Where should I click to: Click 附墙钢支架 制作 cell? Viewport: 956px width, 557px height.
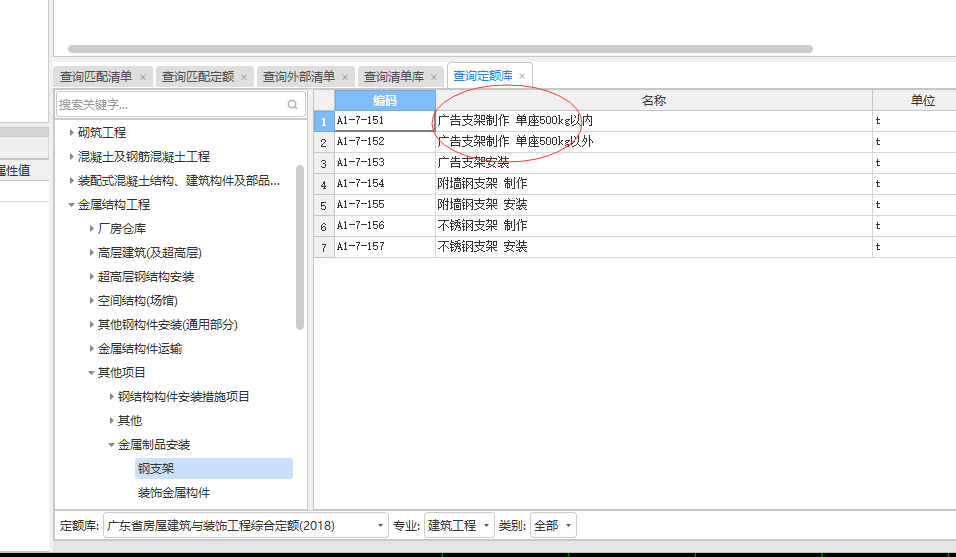tap(654, 183)
